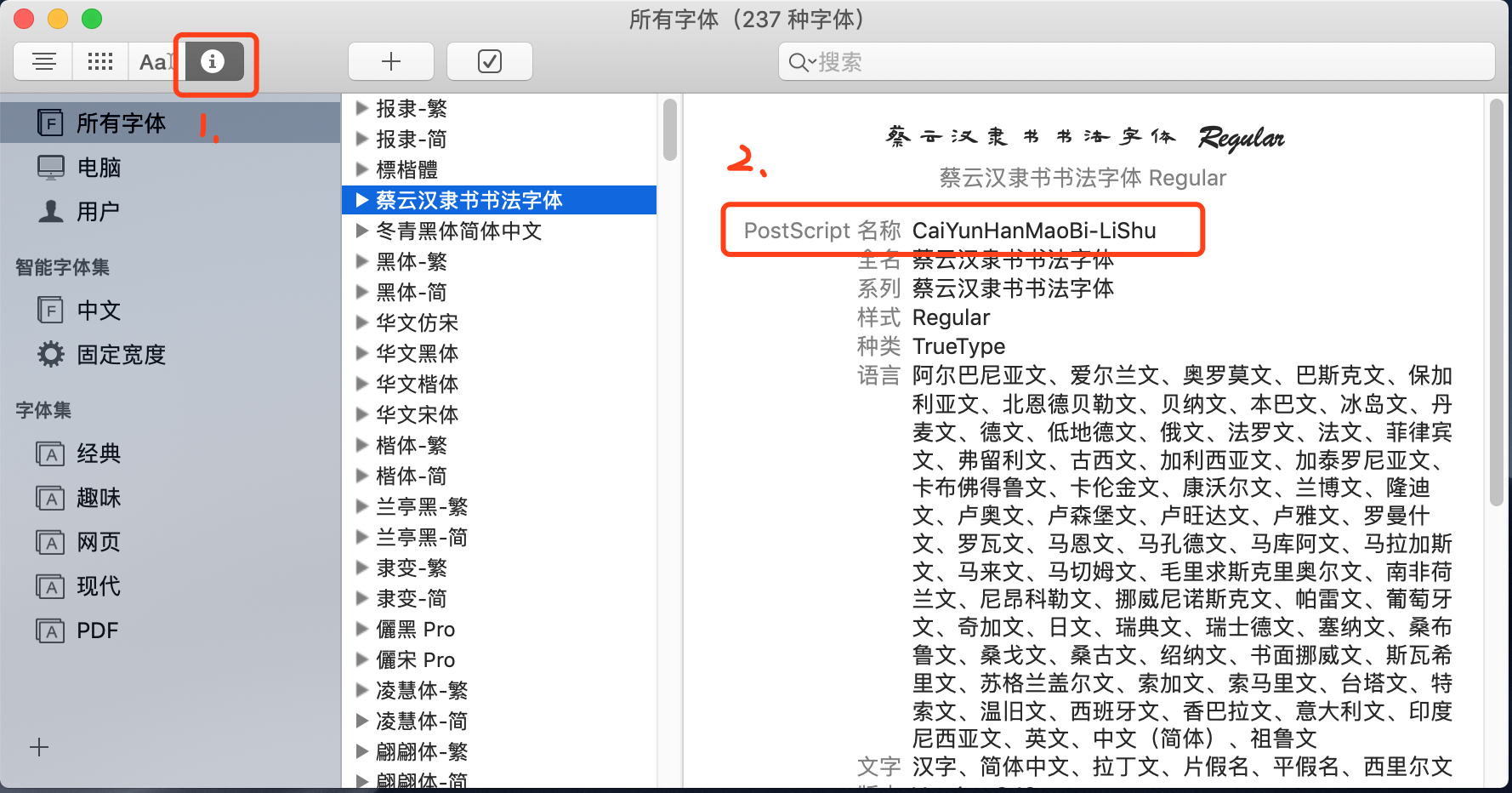Open the 中文 smart collection
This screenshot has width=1512, height=793.
(99, 311)
